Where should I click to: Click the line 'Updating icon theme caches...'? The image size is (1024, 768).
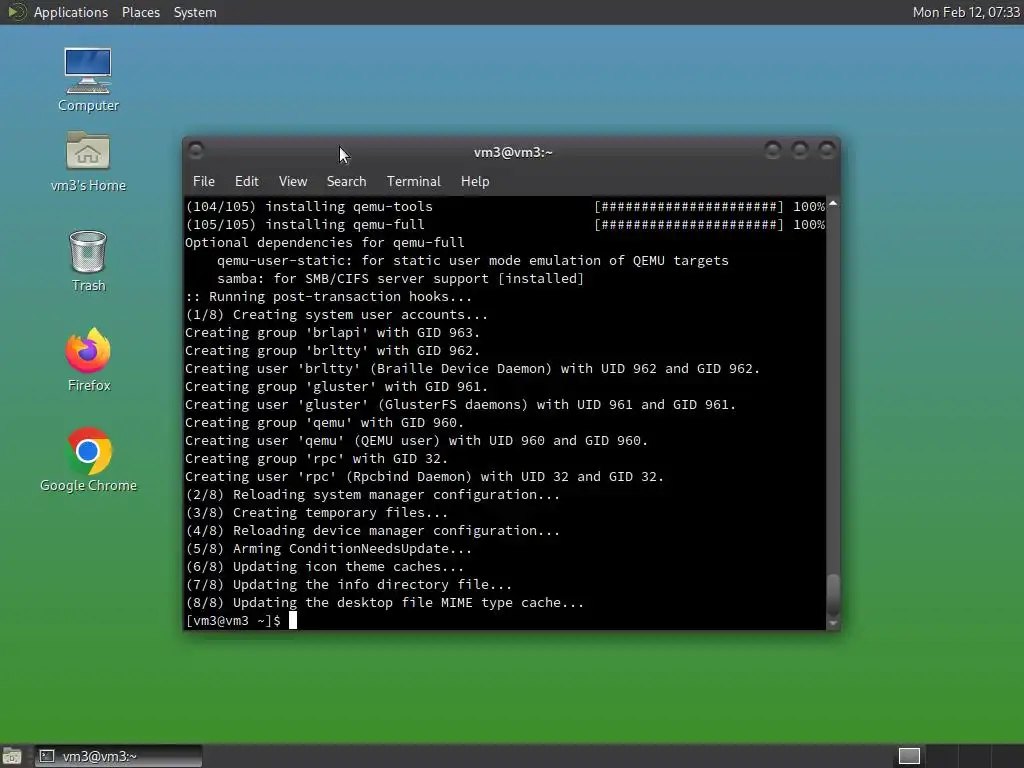(x=325, y=567)
